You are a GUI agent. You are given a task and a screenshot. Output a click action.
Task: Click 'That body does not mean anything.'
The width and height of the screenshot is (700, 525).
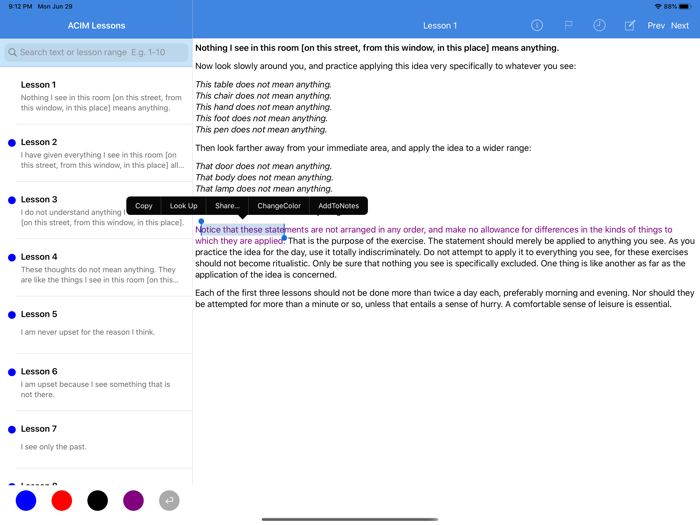pyautogui.click(x=264, y=177)
